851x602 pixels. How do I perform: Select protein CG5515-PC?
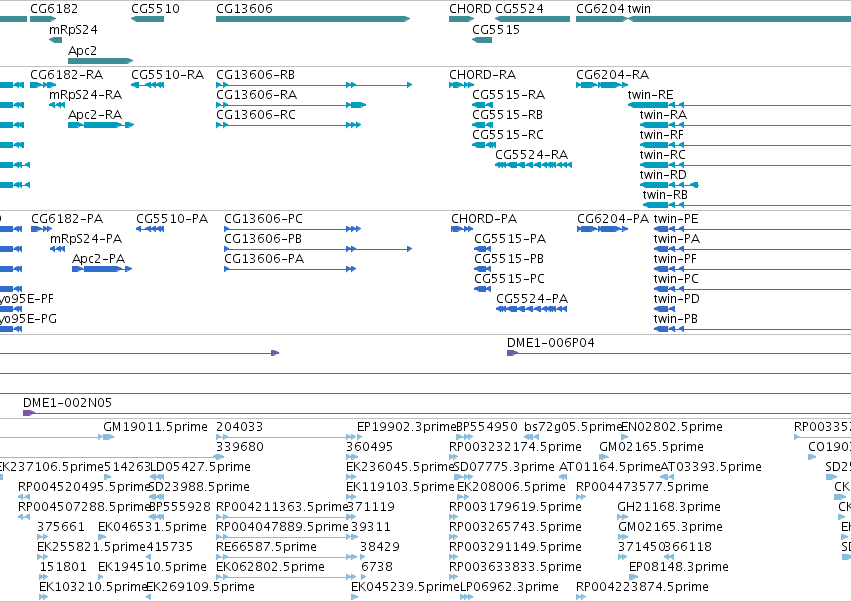[x=510, y=280]
